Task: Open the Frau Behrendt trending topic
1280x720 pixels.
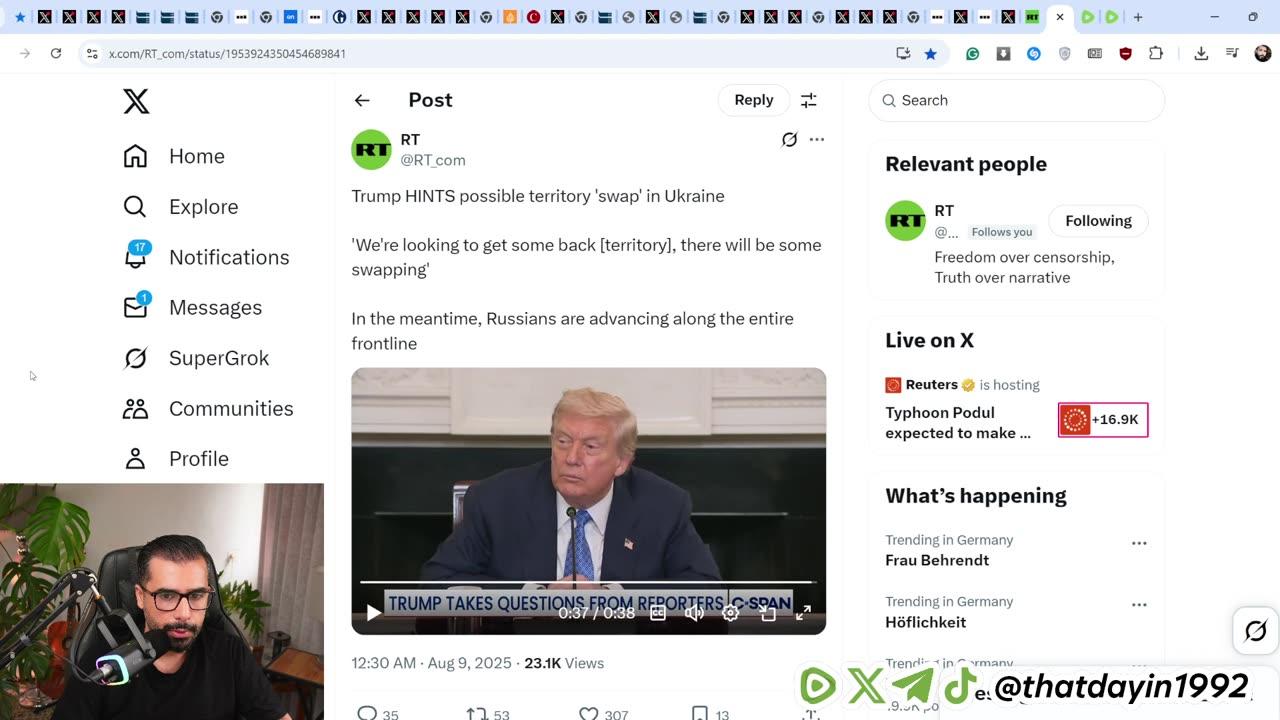Action: (937, 560)
